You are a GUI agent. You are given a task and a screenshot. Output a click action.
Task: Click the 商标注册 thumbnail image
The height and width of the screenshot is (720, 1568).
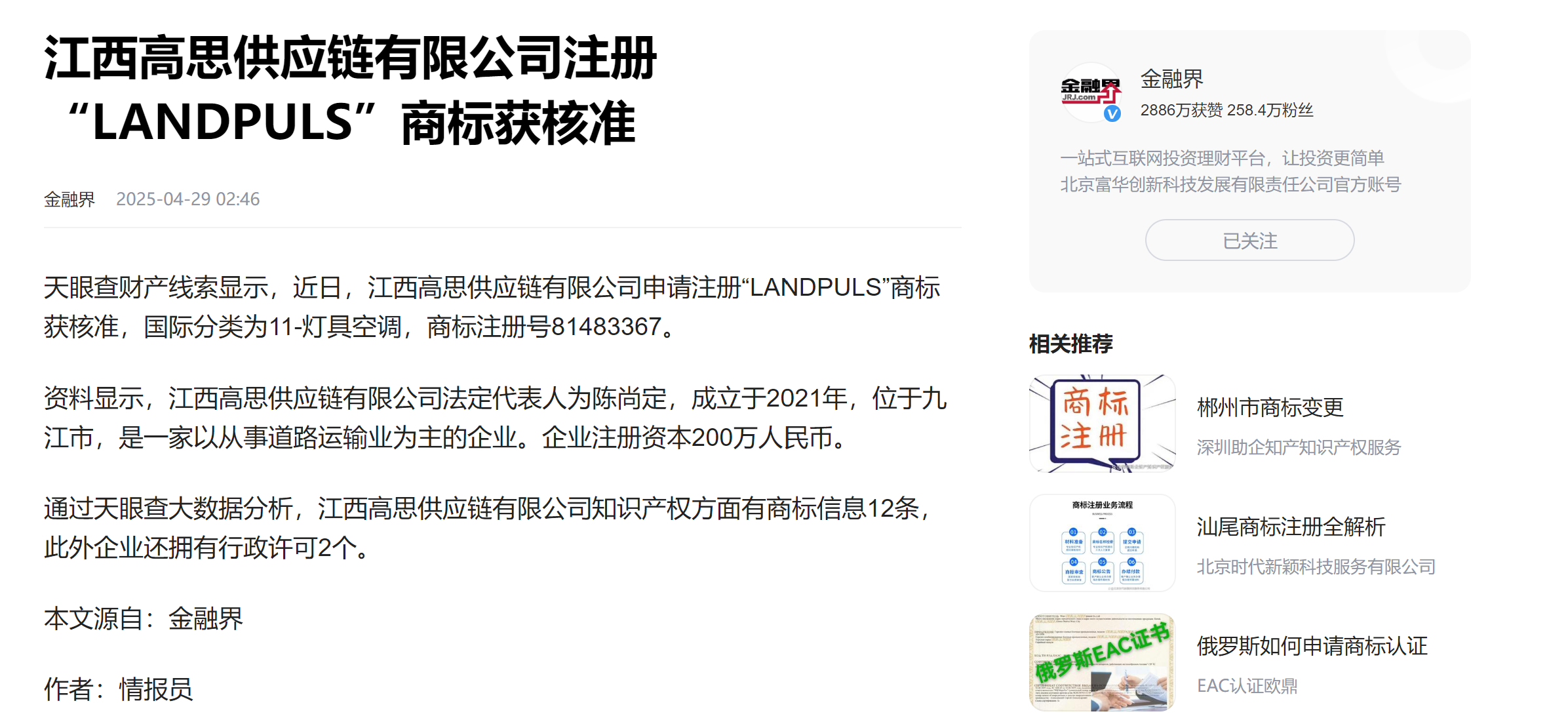pos(1102,423)
